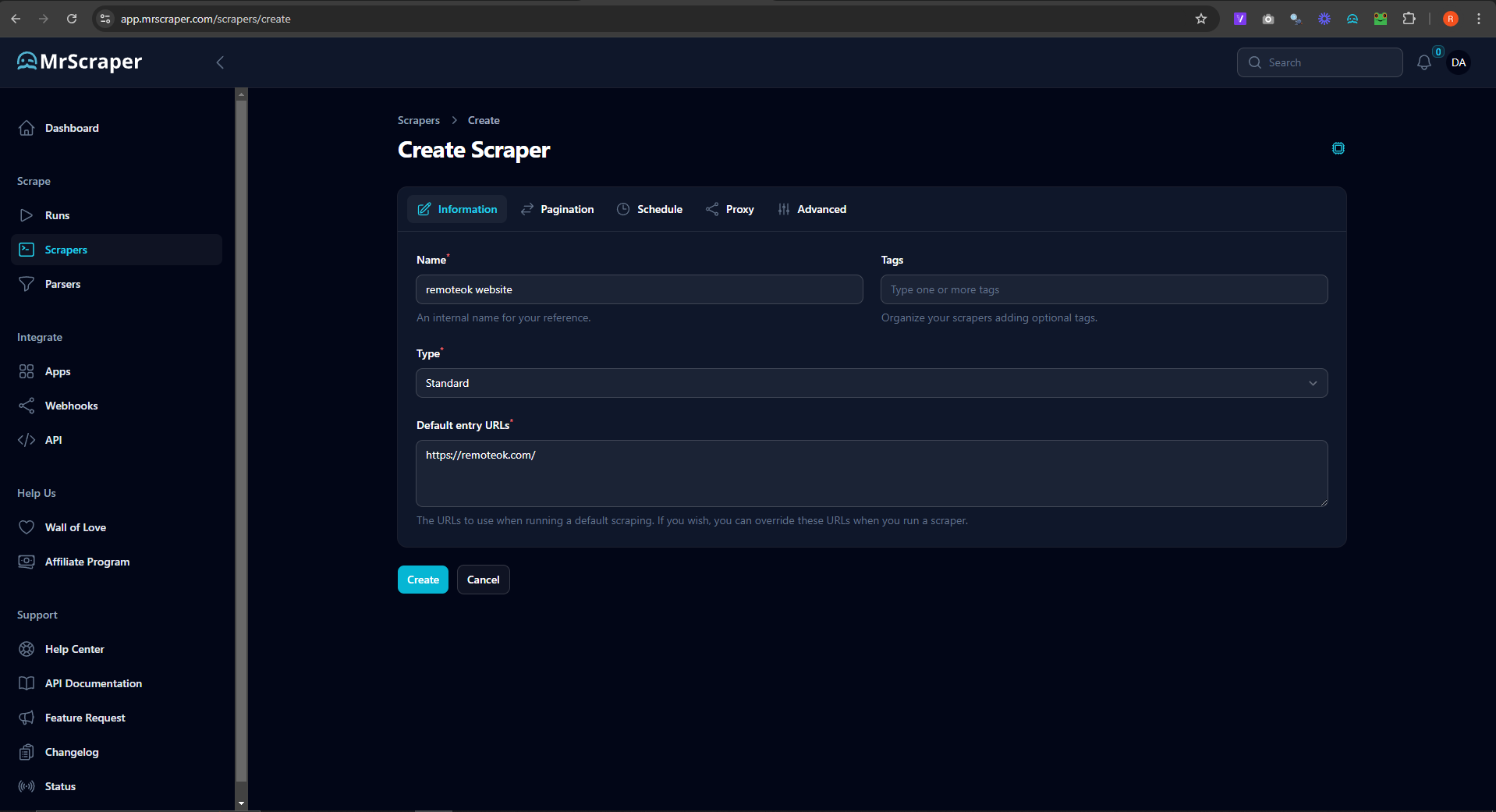Click the Wall of Love heart icon

pyautogui.click(x=27, y=527)
